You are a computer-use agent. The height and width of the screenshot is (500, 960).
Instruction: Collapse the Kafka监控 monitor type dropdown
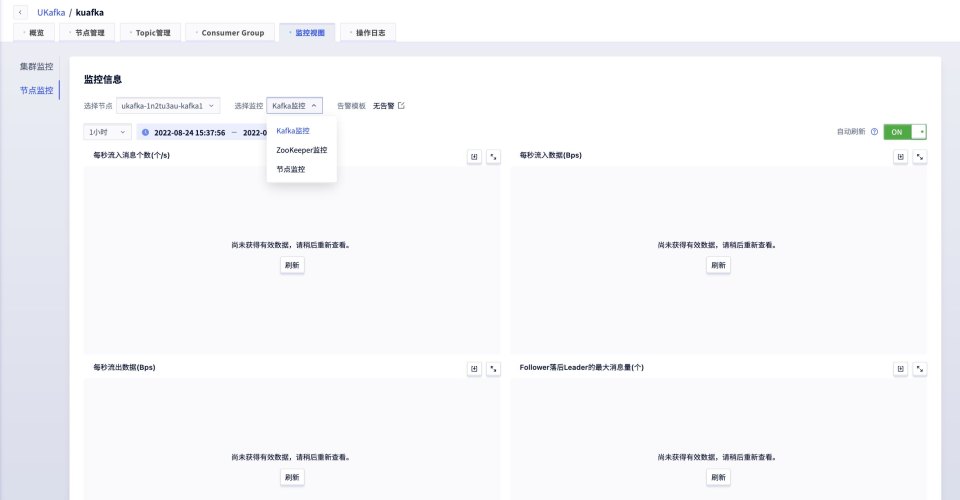(x=294, y=106)
